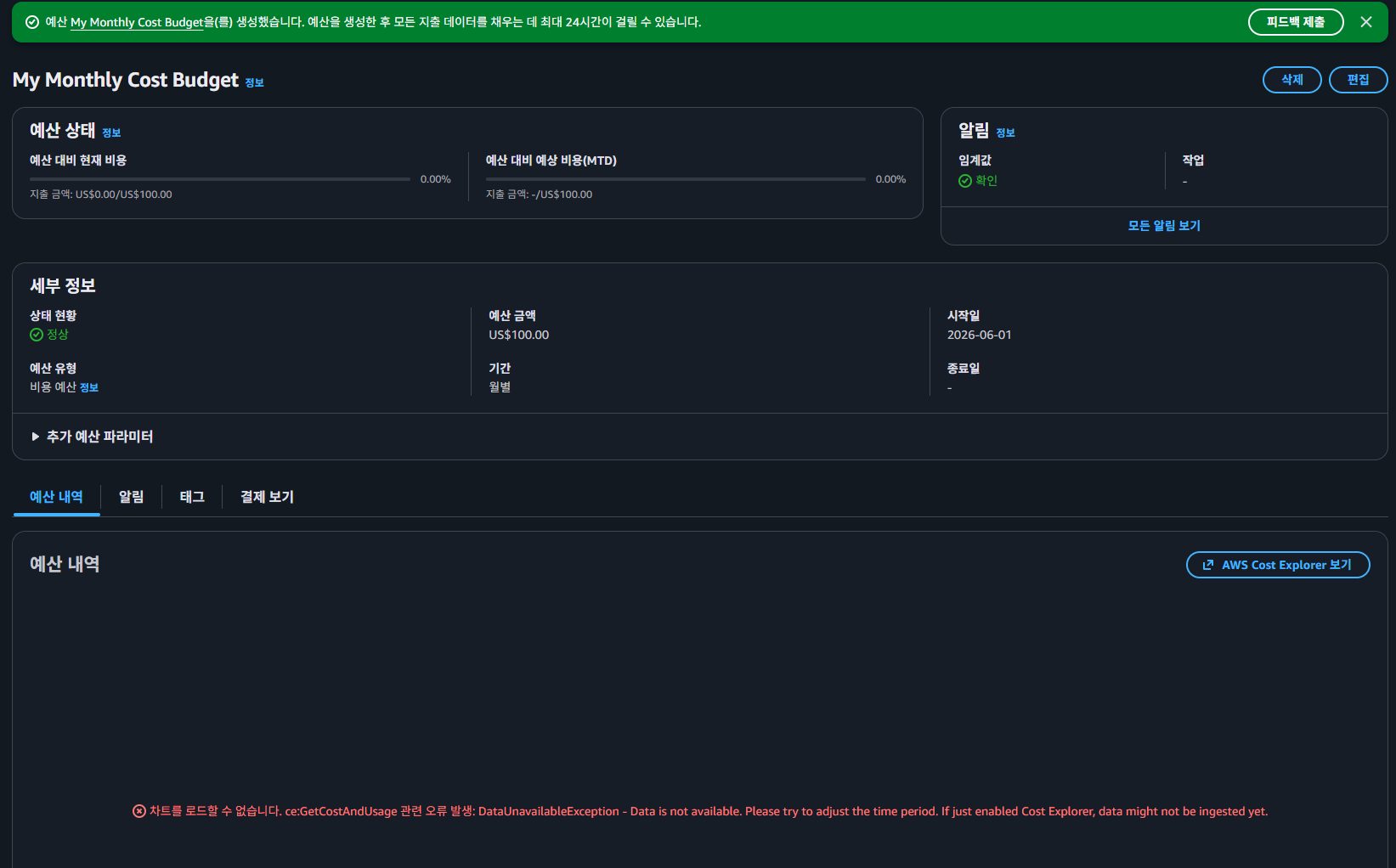This screenshot has width=1396, height=868.
Task: Open My Monthly Cost Budget link in banner
Action: coord(137,22)
